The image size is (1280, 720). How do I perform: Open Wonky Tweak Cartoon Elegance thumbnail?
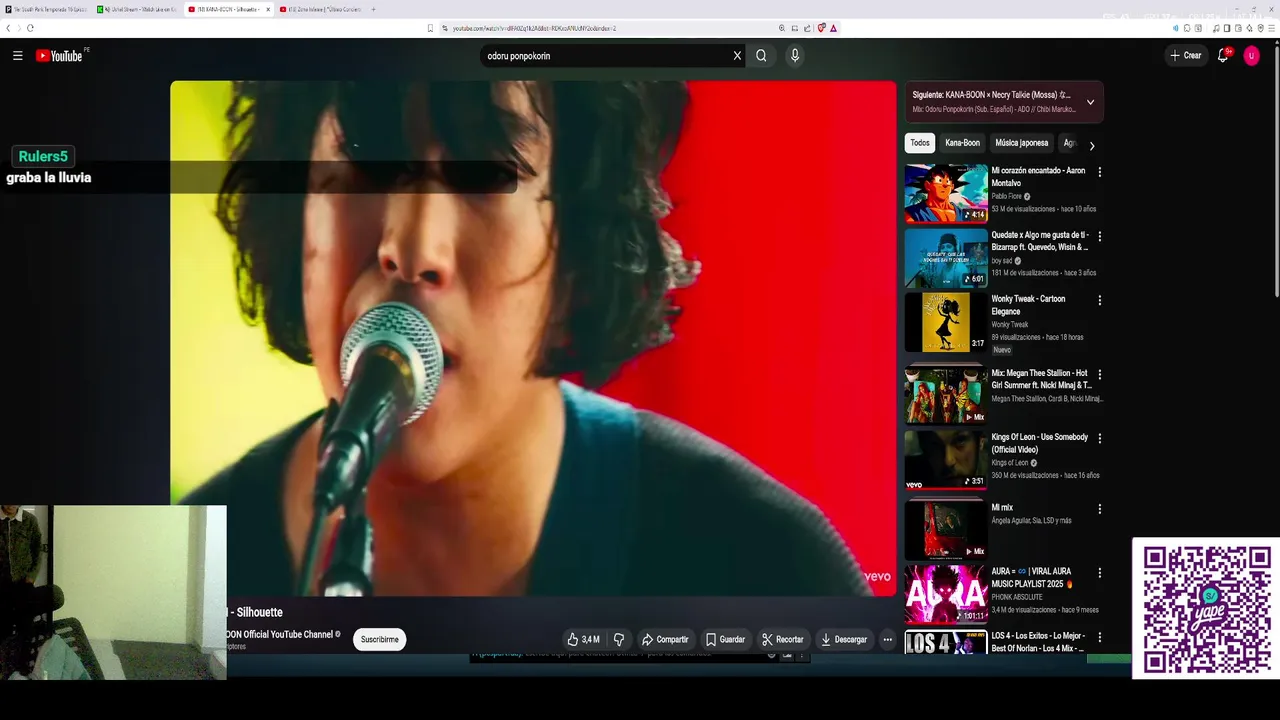click(x=946, y=322)
